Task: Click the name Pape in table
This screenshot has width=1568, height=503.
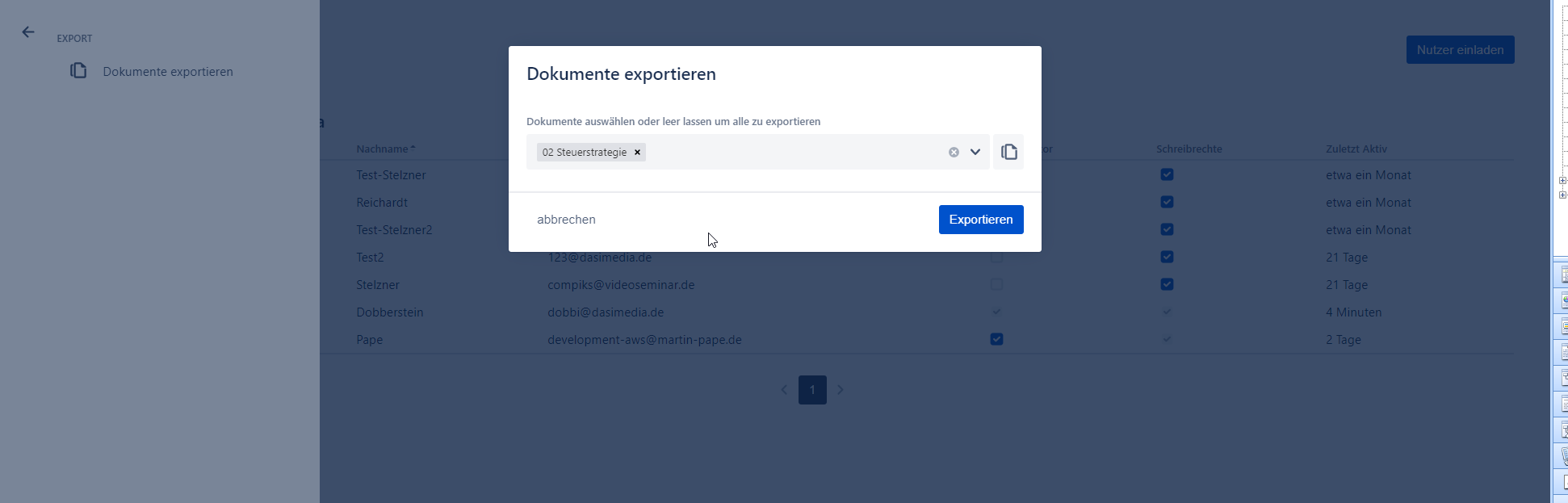Action: (x=370, y=340)
